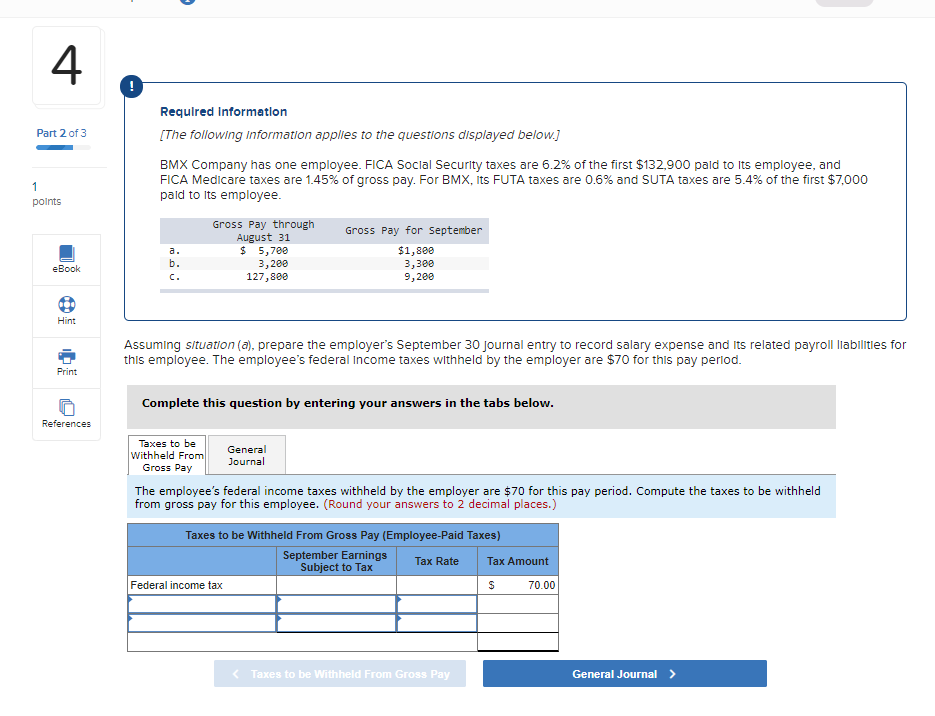
Task: Click the 1 points label
Action: coord(47,194)
